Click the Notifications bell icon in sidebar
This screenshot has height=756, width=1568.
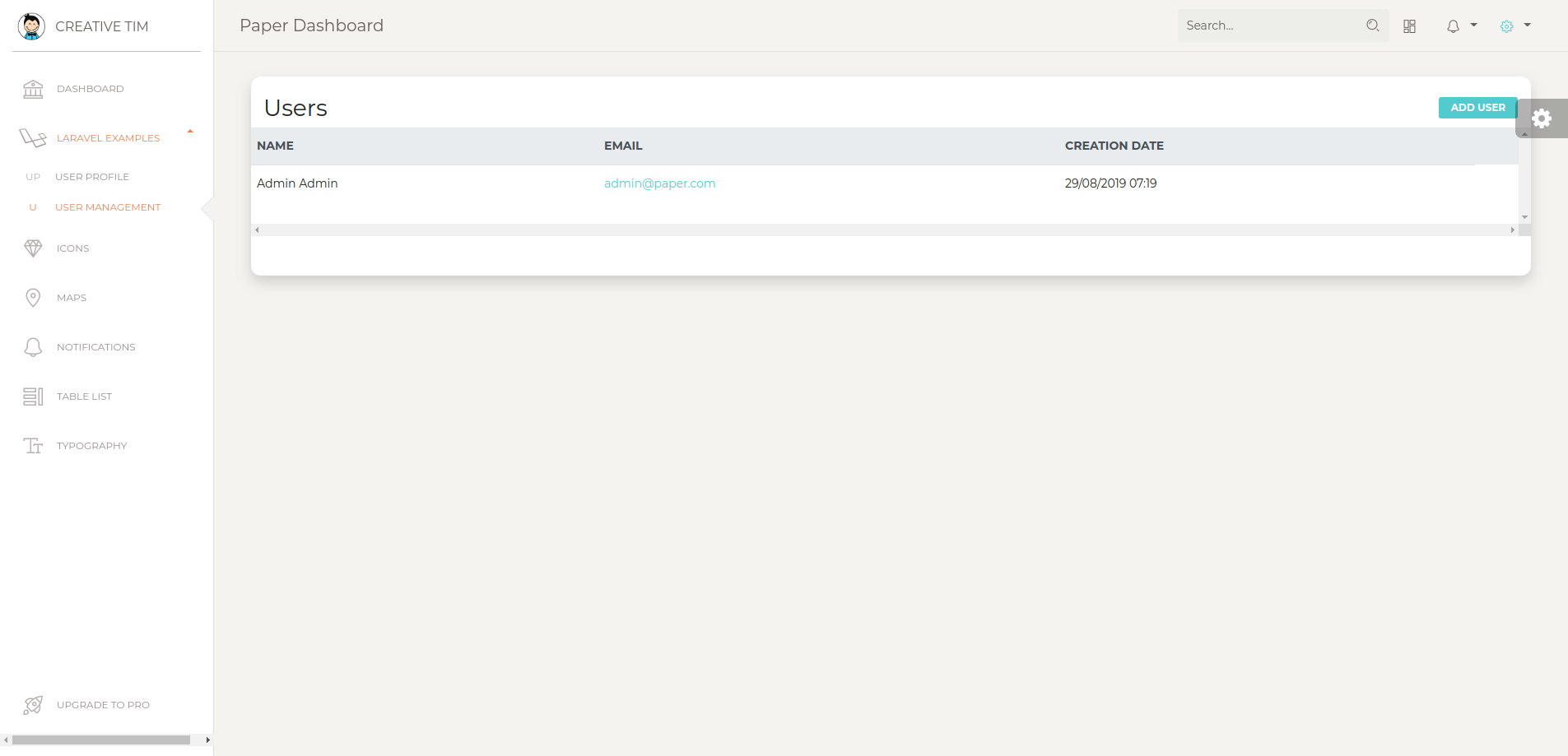click(x=33, y=347)
